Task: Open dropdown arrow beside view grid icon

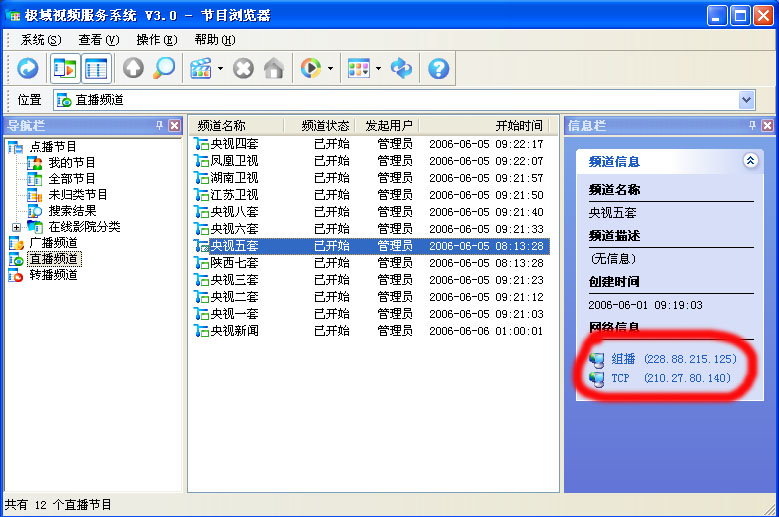Action: coord(378,69)
